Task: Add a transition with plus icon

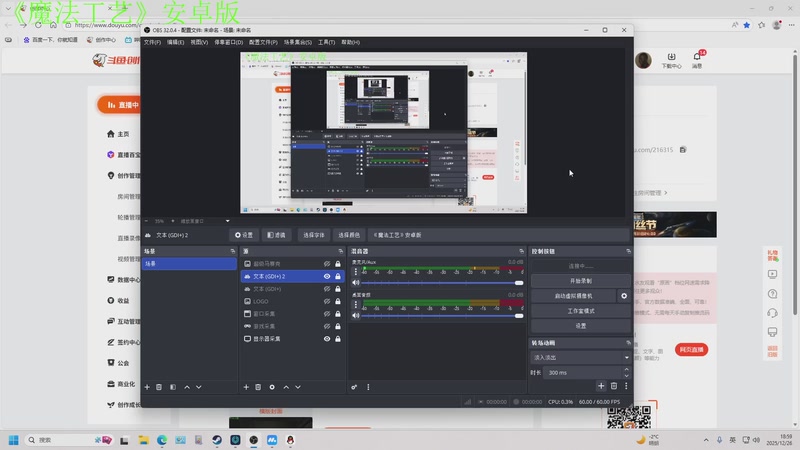Action: [601, 386]
